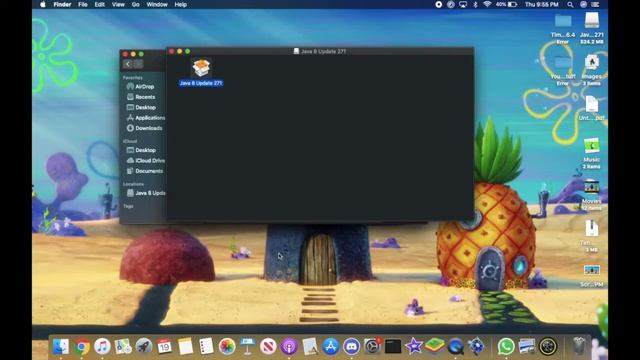Select the Unt...pdf file on the desktop
Image resolution: width=640 pixels, height=360 pixels.
pyautogui.click(x=591, y=108)
